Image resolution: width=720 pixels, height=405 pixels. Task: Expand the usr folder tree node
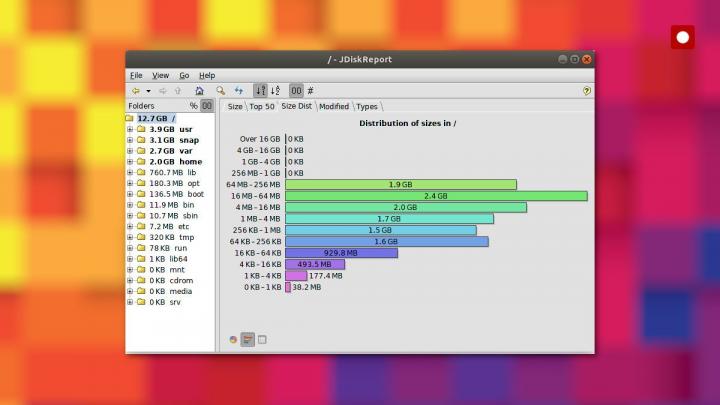tap(130, 129)
